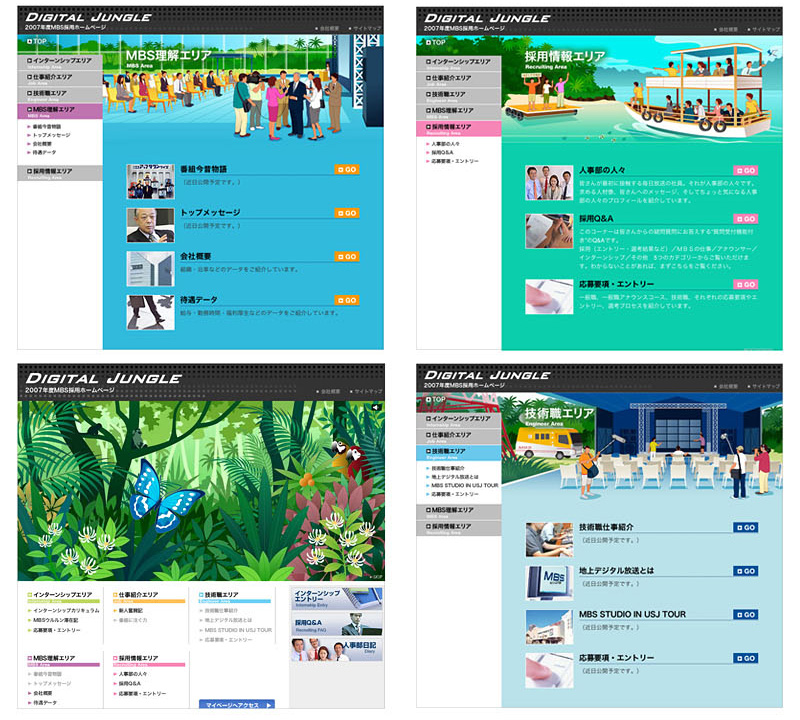This screenshot has height=720, width=800.
Task: Mute sound via speaker icon on jungle top page
Action: pos(376,407)
